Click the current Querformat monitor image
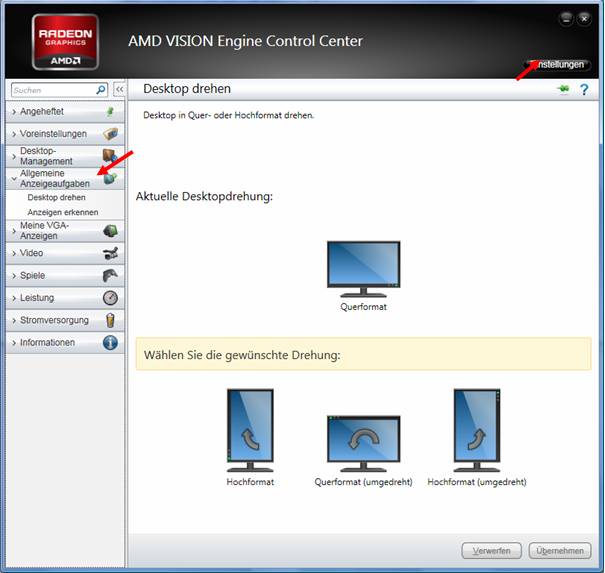 pyautogui.click(x=363, y=269)
